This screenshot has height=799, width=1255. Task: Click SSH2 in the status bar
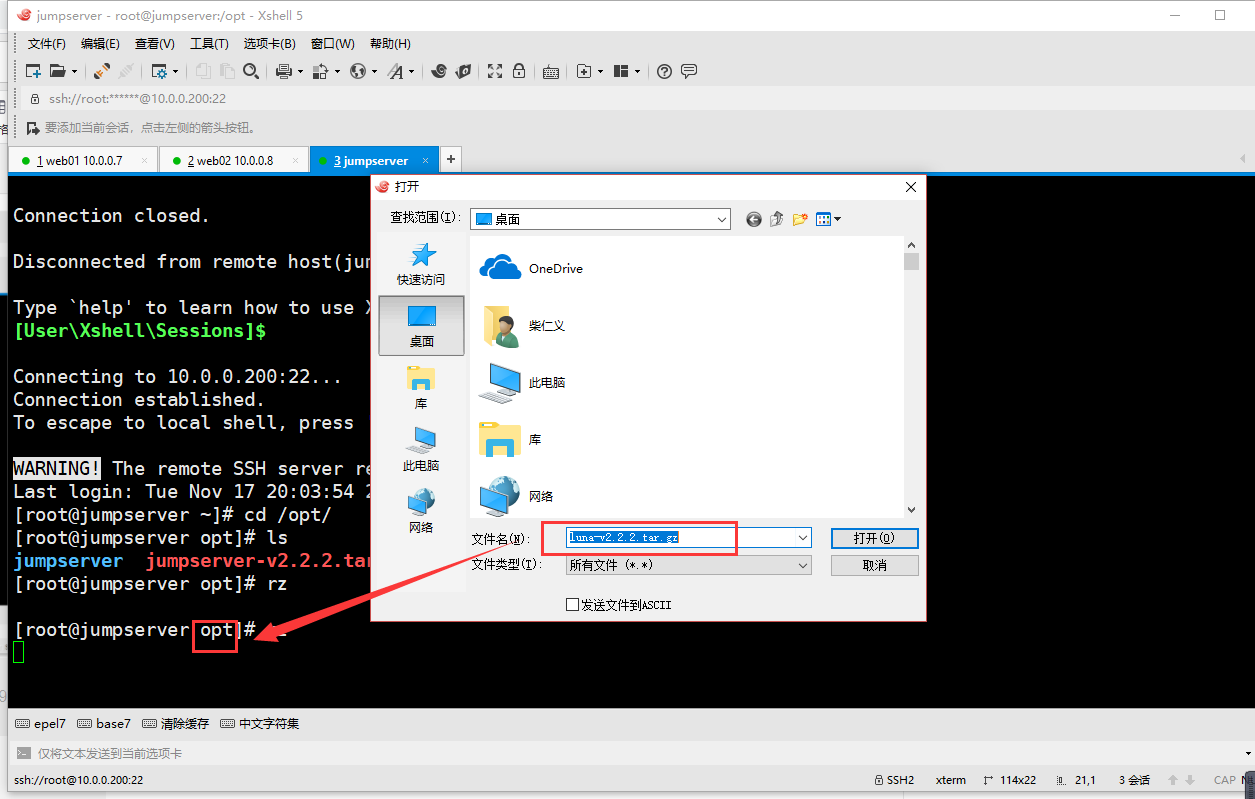point(894,780)
